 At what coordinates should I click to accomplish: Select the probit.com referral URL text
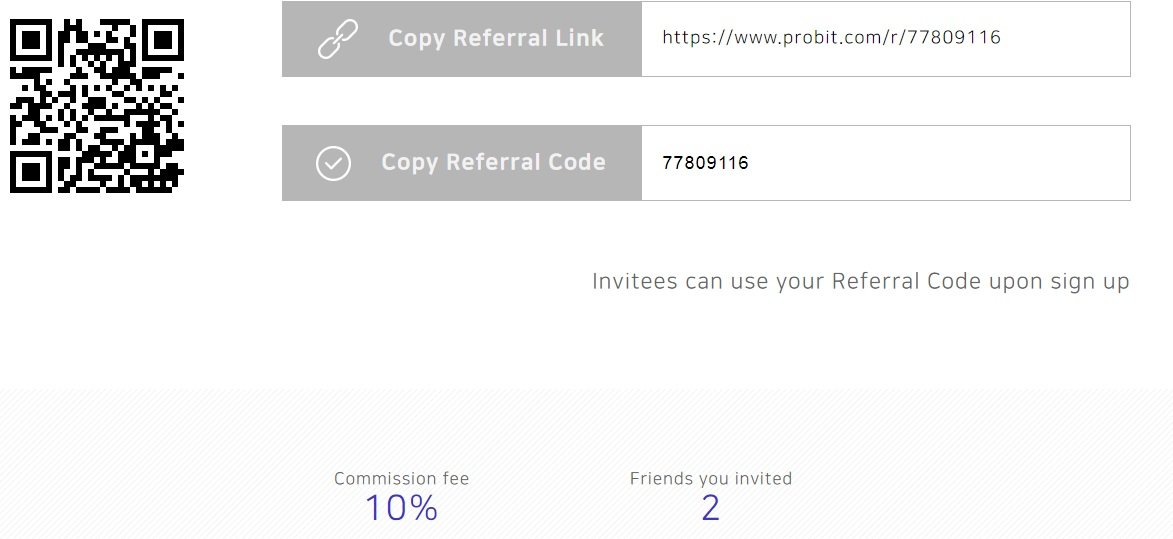pos(831,37)
